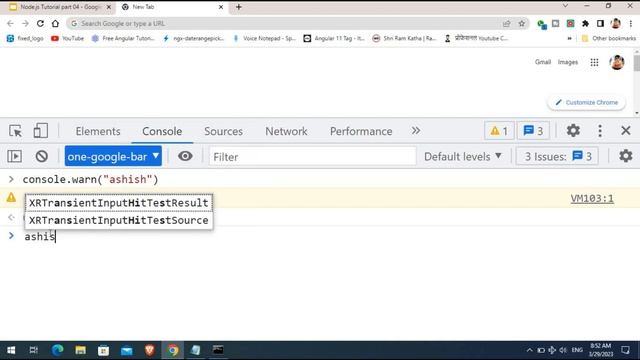Switch to the Node.js Tutorial part 04 tab
Image resolution: width=640 pixels, height=360 pixels.
click(x=60, y=7)
